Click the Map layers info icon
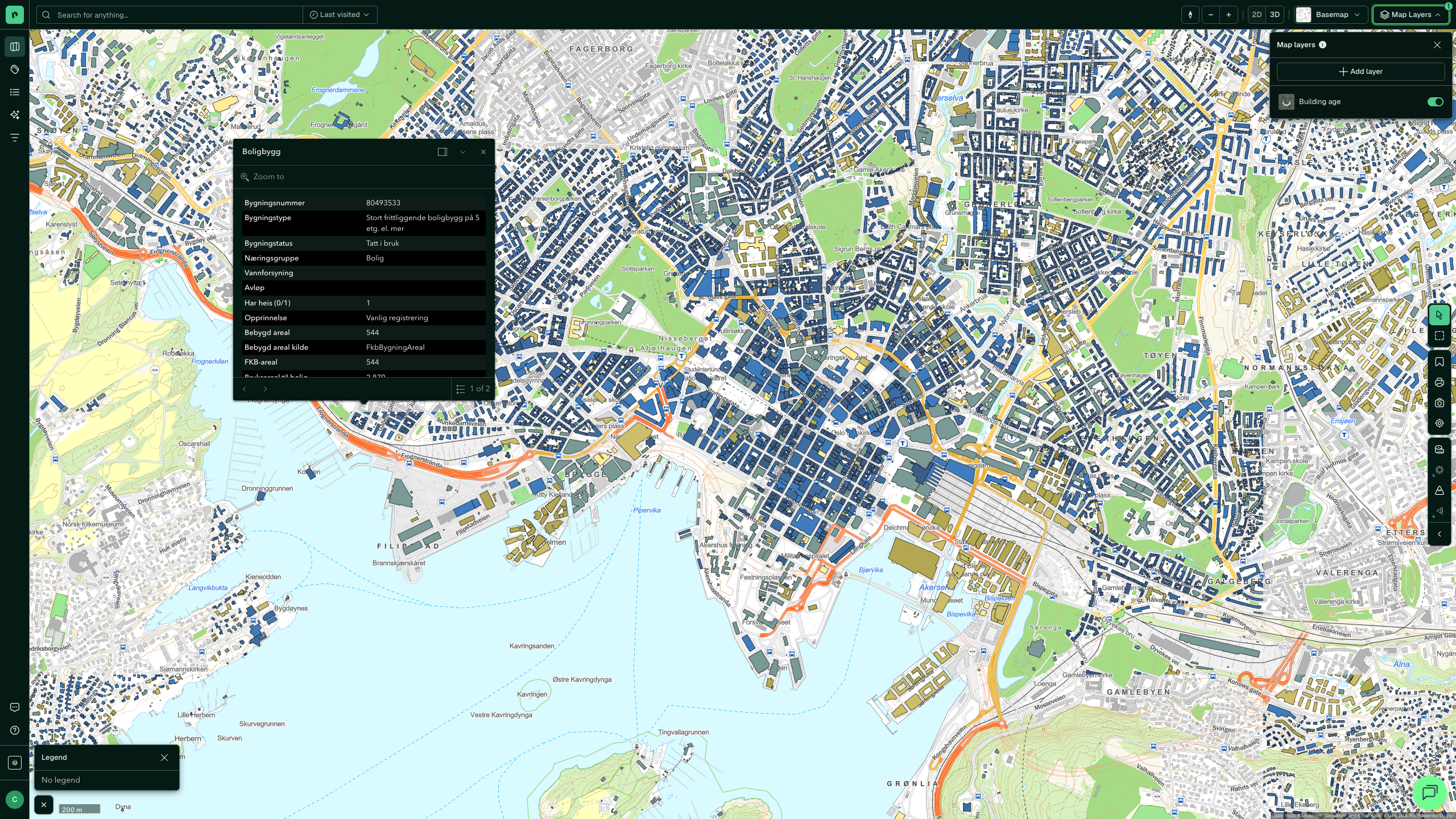The image size is (1456, 819). coord(1322,45)
